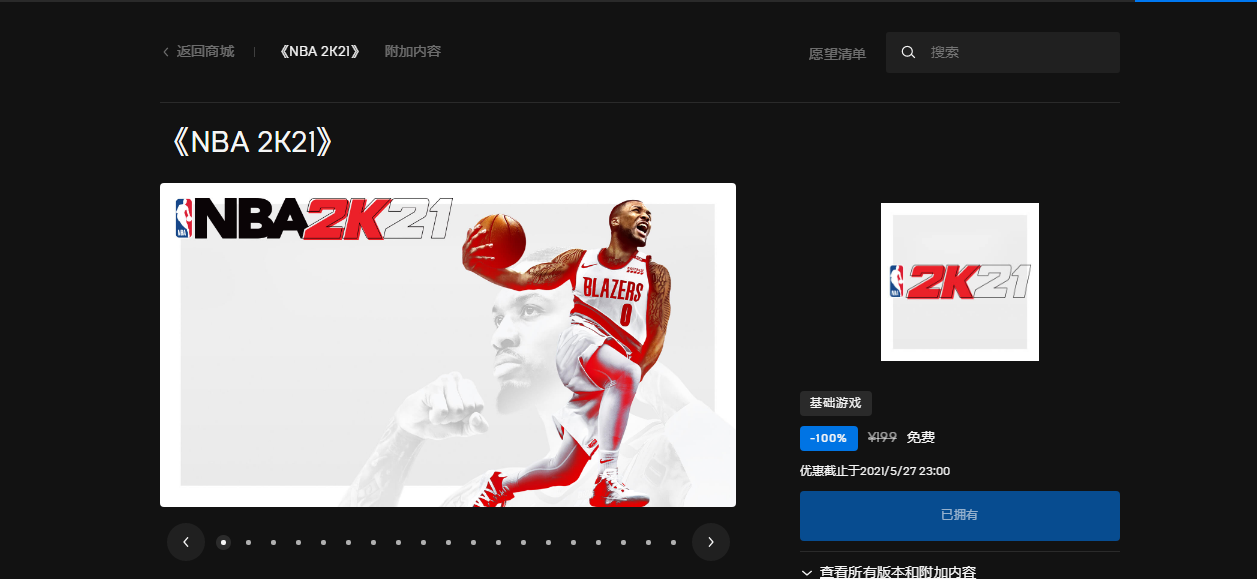Click inside the 搜索 search field

point(1000,52)
